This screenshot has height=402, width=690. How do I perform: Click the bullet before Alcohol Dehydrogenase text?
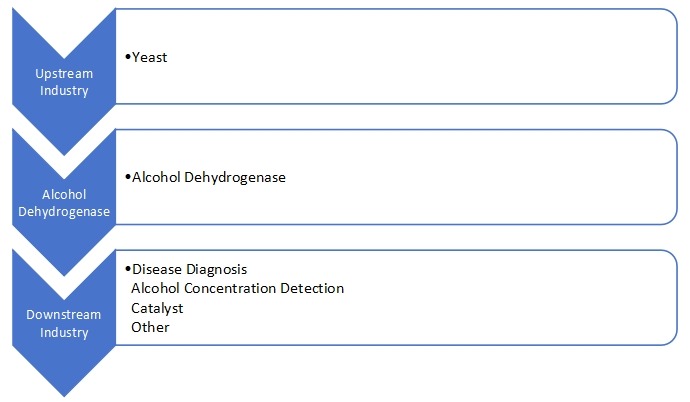coord(128,177)
